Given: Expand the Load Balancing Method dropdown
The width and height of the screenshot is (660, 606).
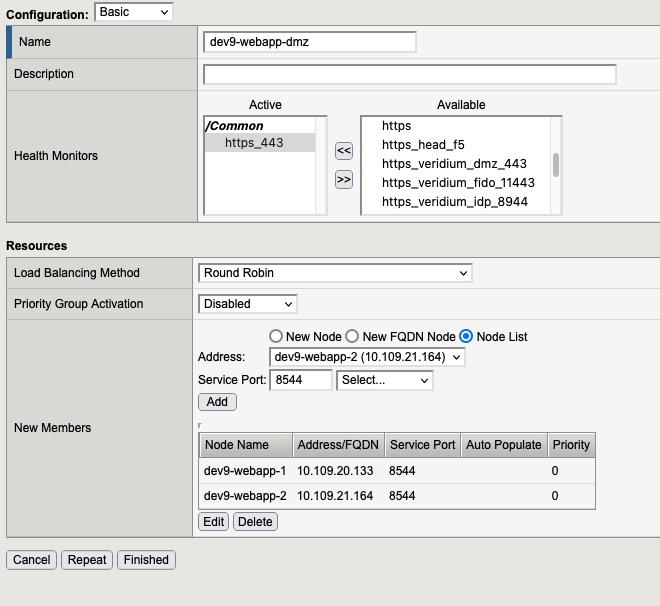Looking at the screenshot, I should [x=335, y=273].
